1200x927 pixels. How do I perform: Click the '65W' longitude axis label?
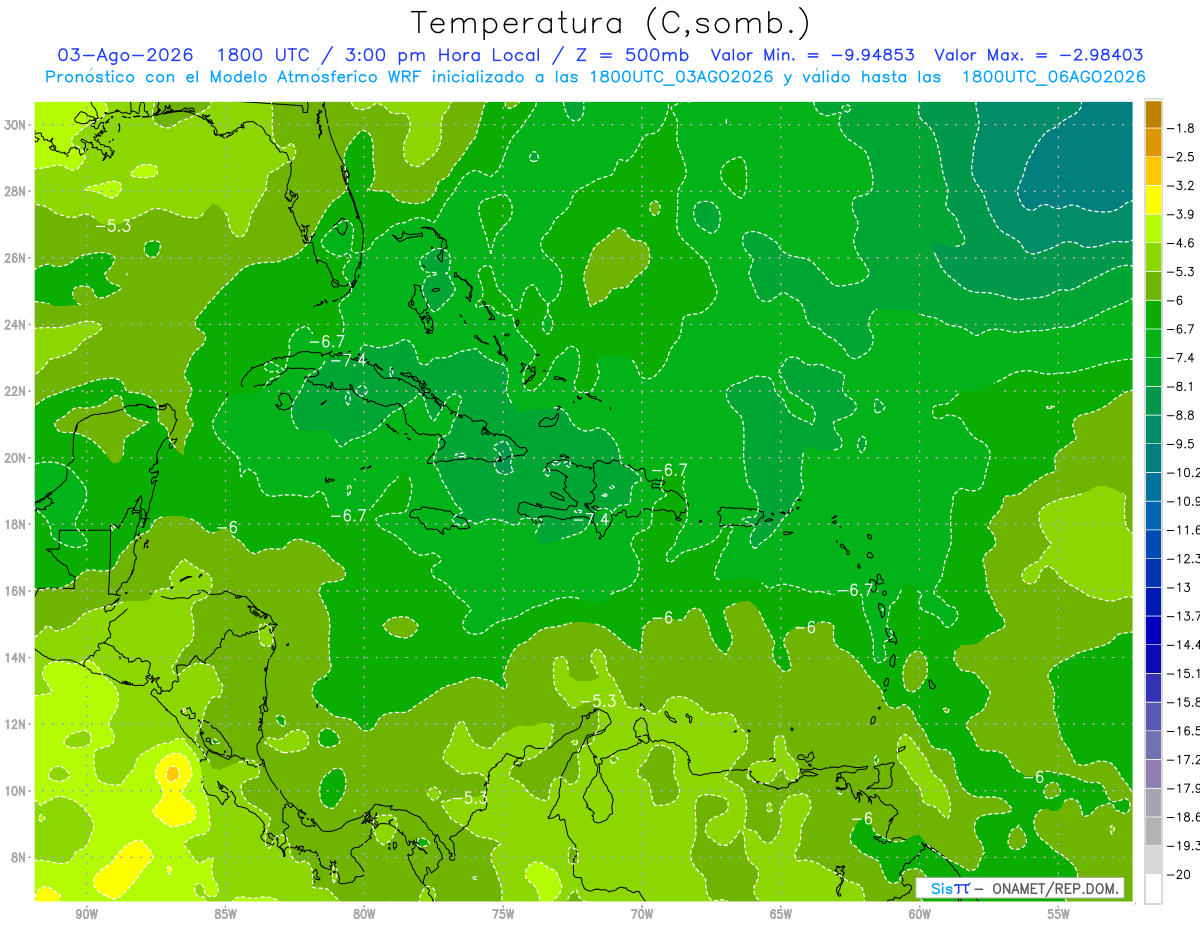781,914
